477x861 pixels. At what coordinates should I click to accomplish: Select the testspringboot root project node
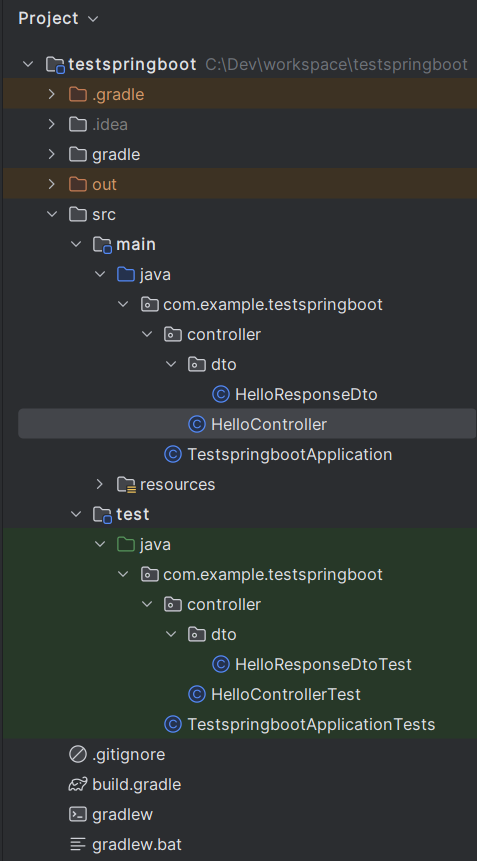coord(132,64)
